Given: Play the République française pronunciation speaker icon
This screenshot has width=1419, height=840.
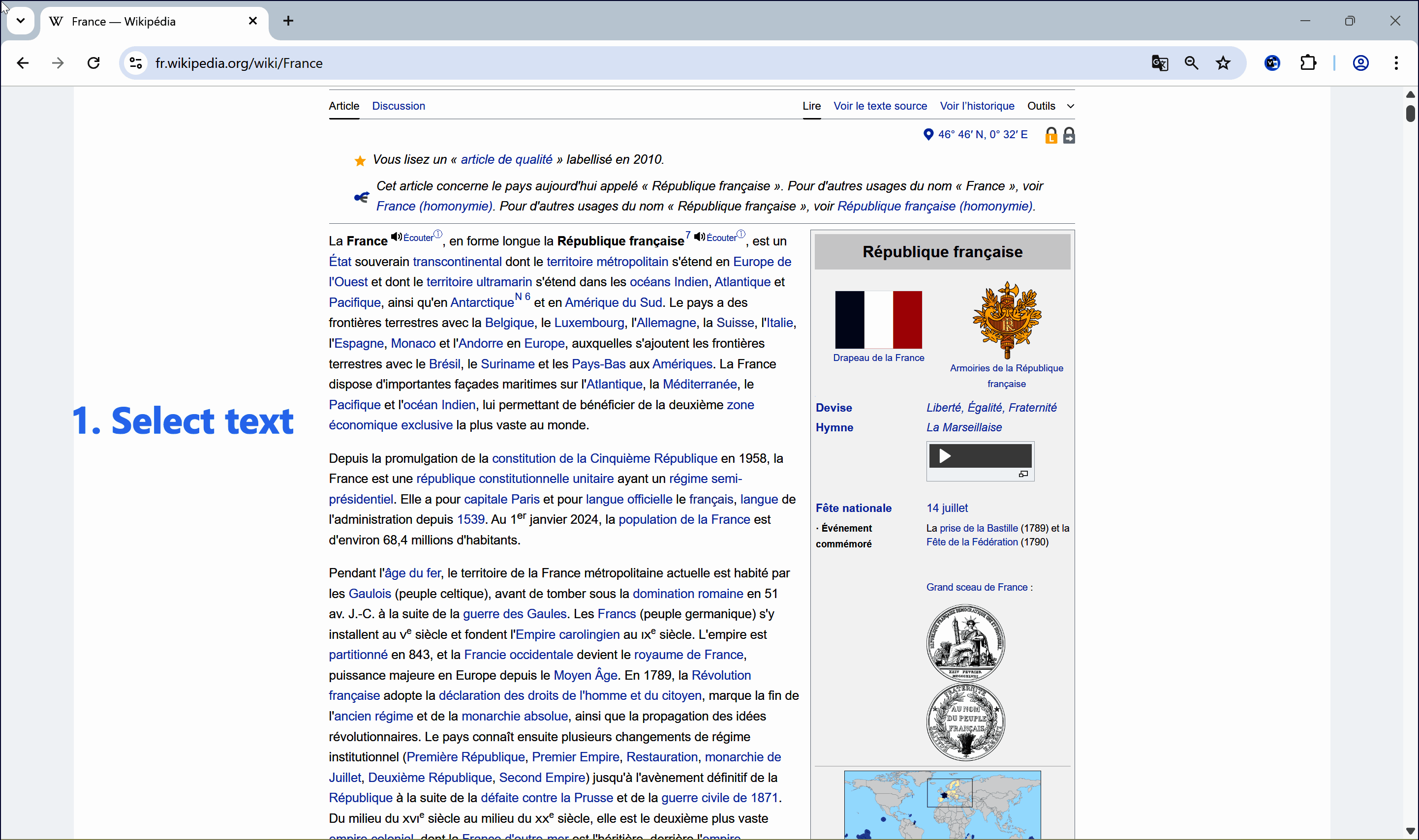Looking at the screenshot, I should [700, 237].
